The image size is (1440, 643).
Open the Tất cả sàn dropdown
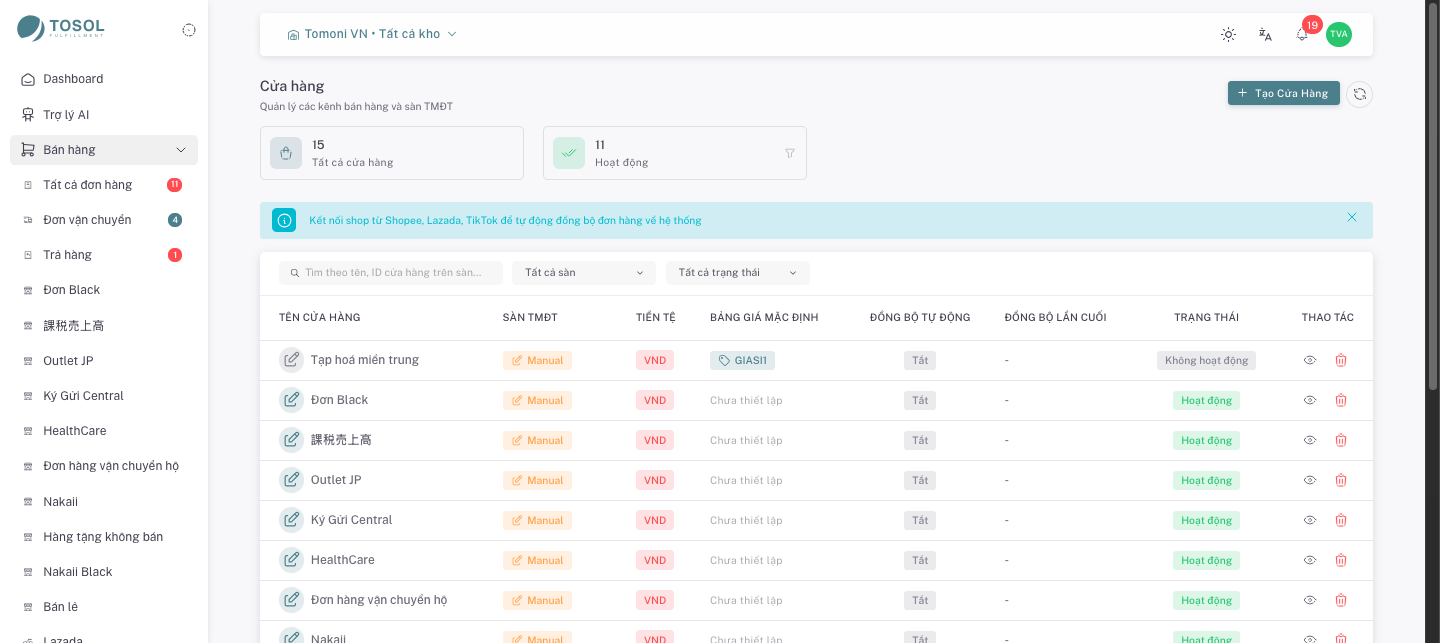coord(584,273)
